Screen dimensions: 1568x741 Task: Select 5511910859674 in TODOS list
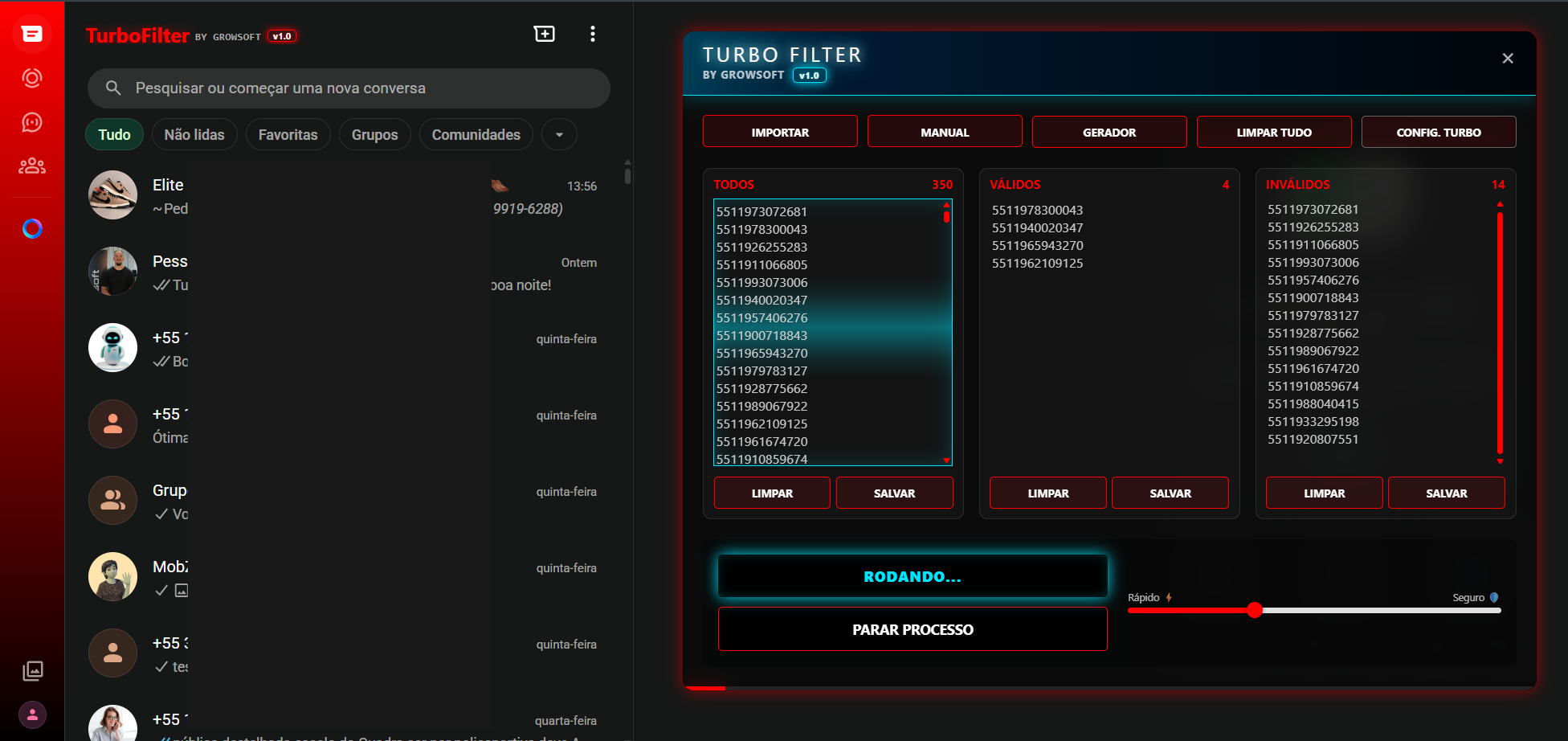tap(762, 459)
